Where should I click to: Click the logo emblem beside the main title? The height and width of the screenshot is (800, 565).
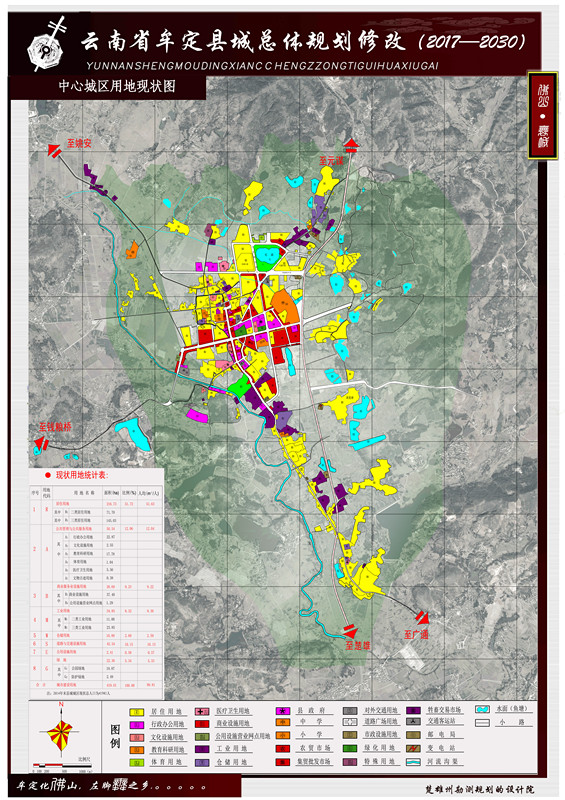click(x=47, y=45)
